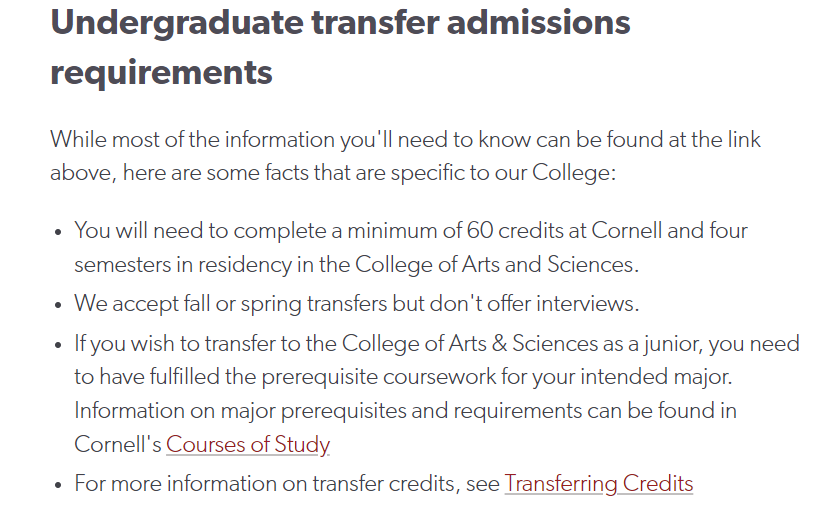
Task: Click the bullet dot before 'You will need'
Action: (58, 232)
